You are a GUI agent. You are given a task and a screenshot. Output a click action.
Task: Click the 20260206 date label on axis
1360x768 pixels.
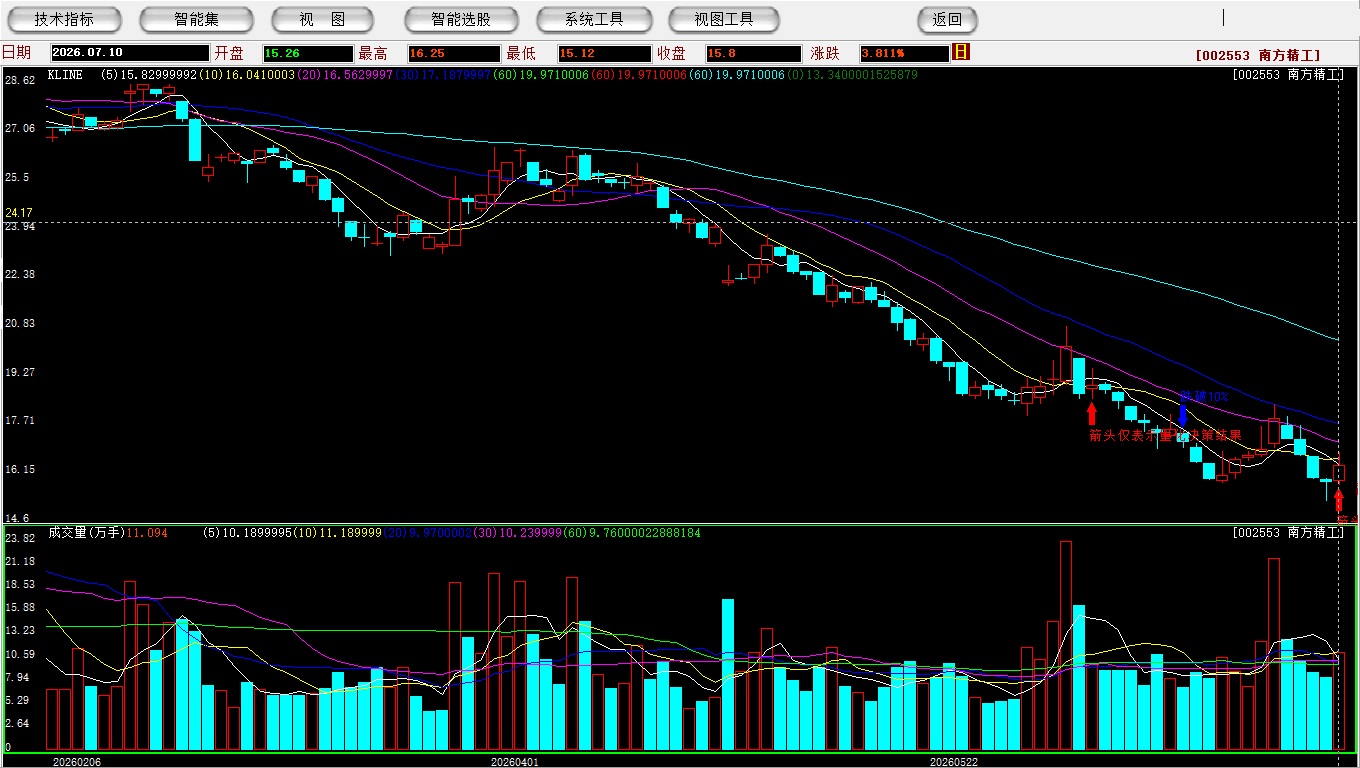pyautogui.click(x=76, y=762)
